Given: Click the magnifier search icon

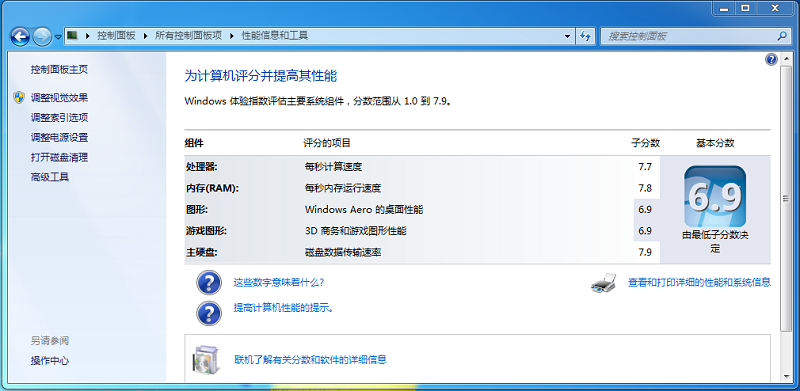Looking at the screenshot, I should (x=782, y=36).
